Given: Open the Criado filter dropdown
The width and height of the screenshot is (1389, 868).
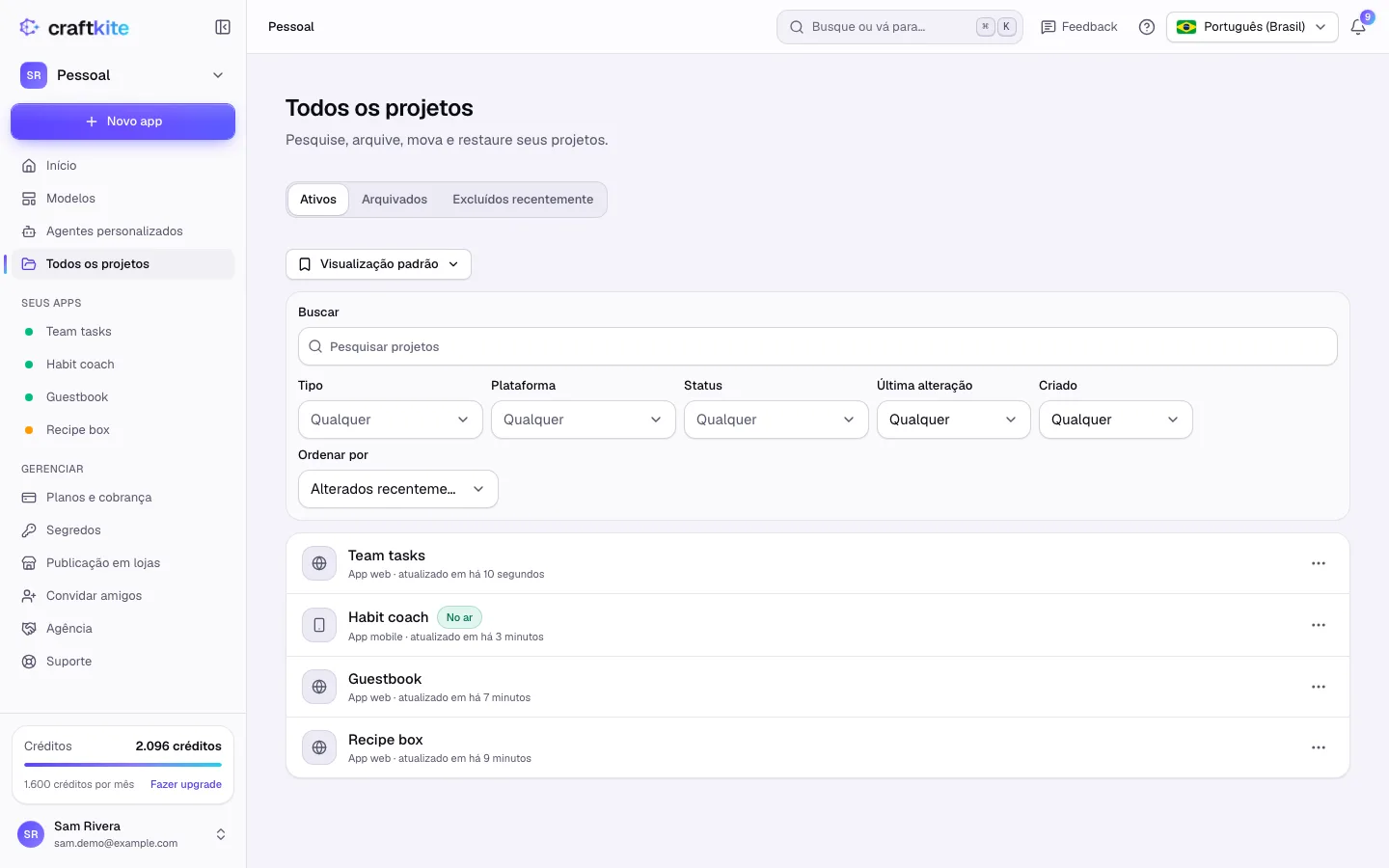Looking at the screenshot, I should click(x=1115, y=420).
